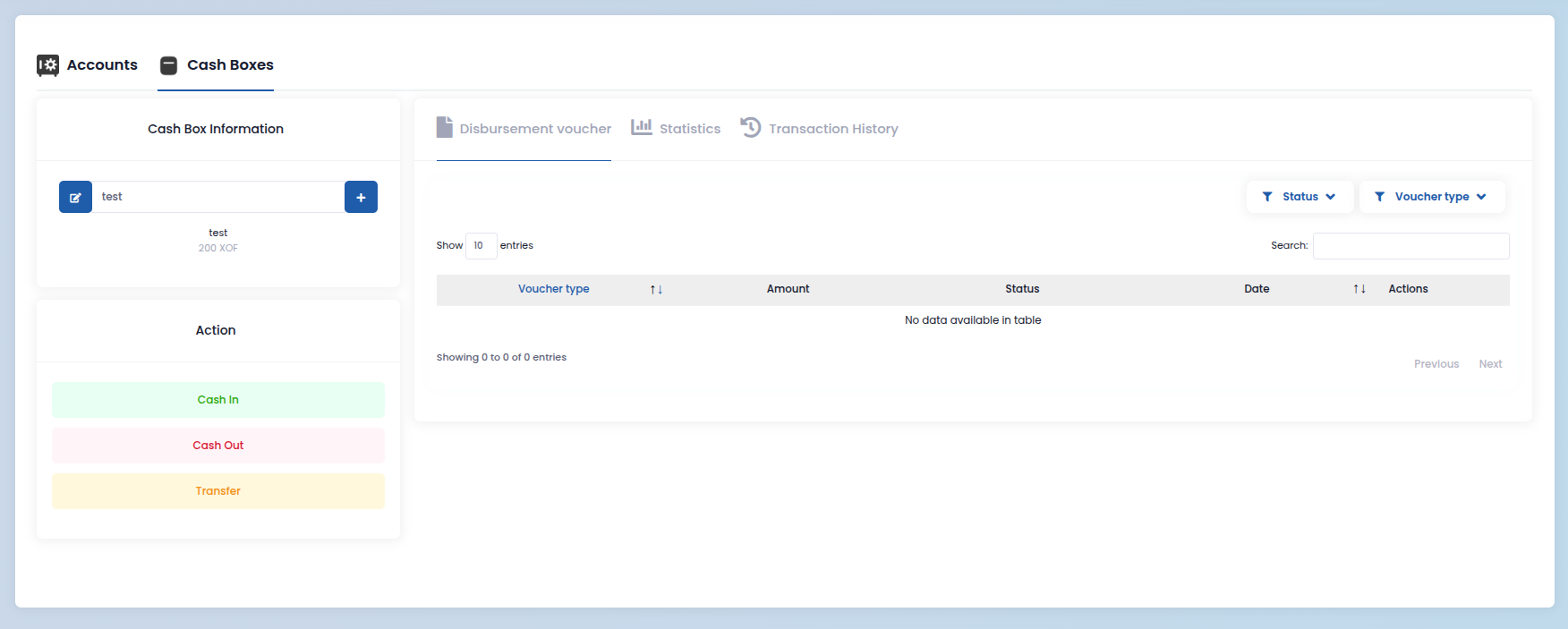Click the Voucher type filter funnel icon

[1380, 197]
